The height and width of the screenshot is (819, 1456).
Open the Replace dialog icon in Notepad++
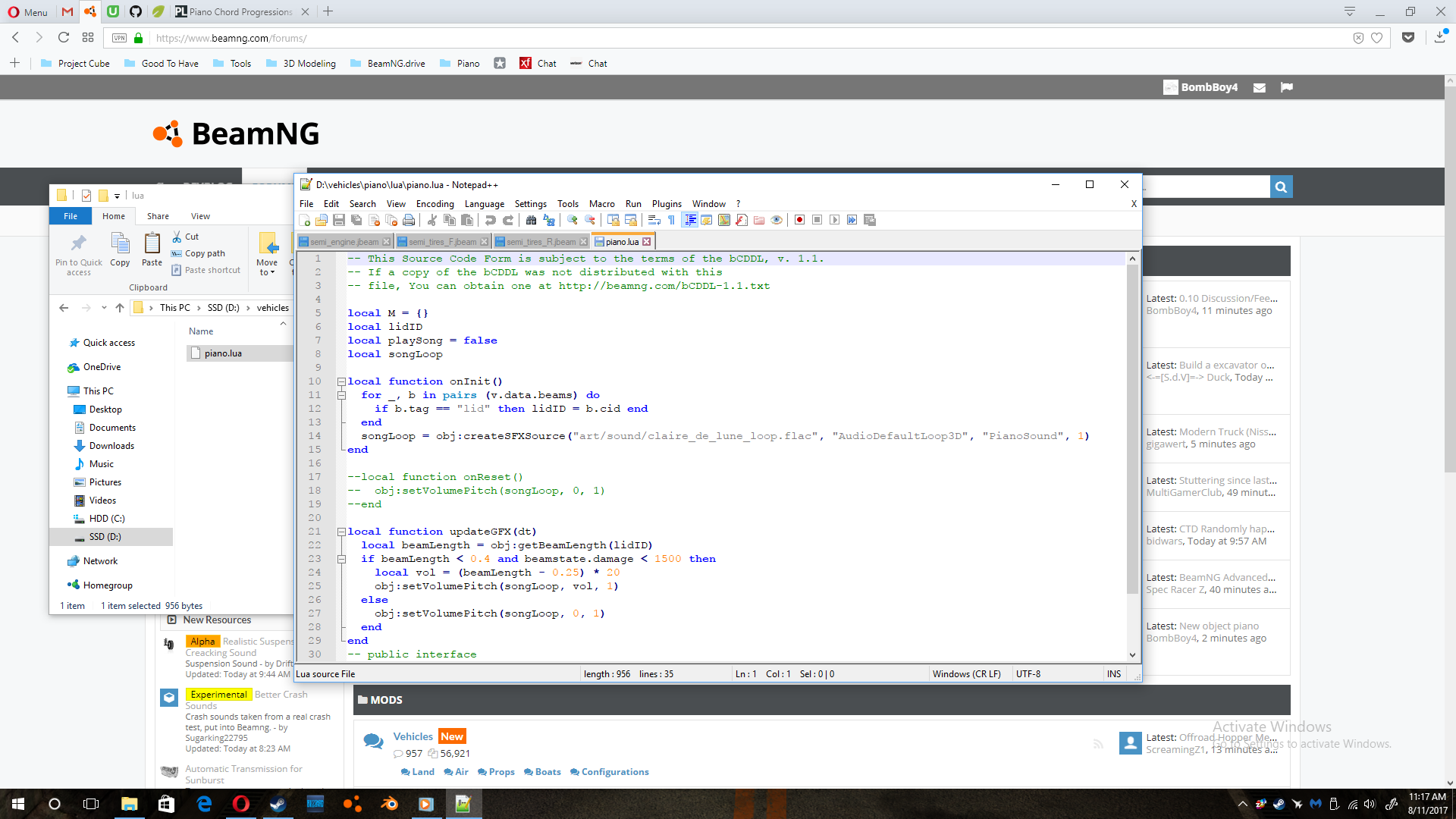point(549,220)
